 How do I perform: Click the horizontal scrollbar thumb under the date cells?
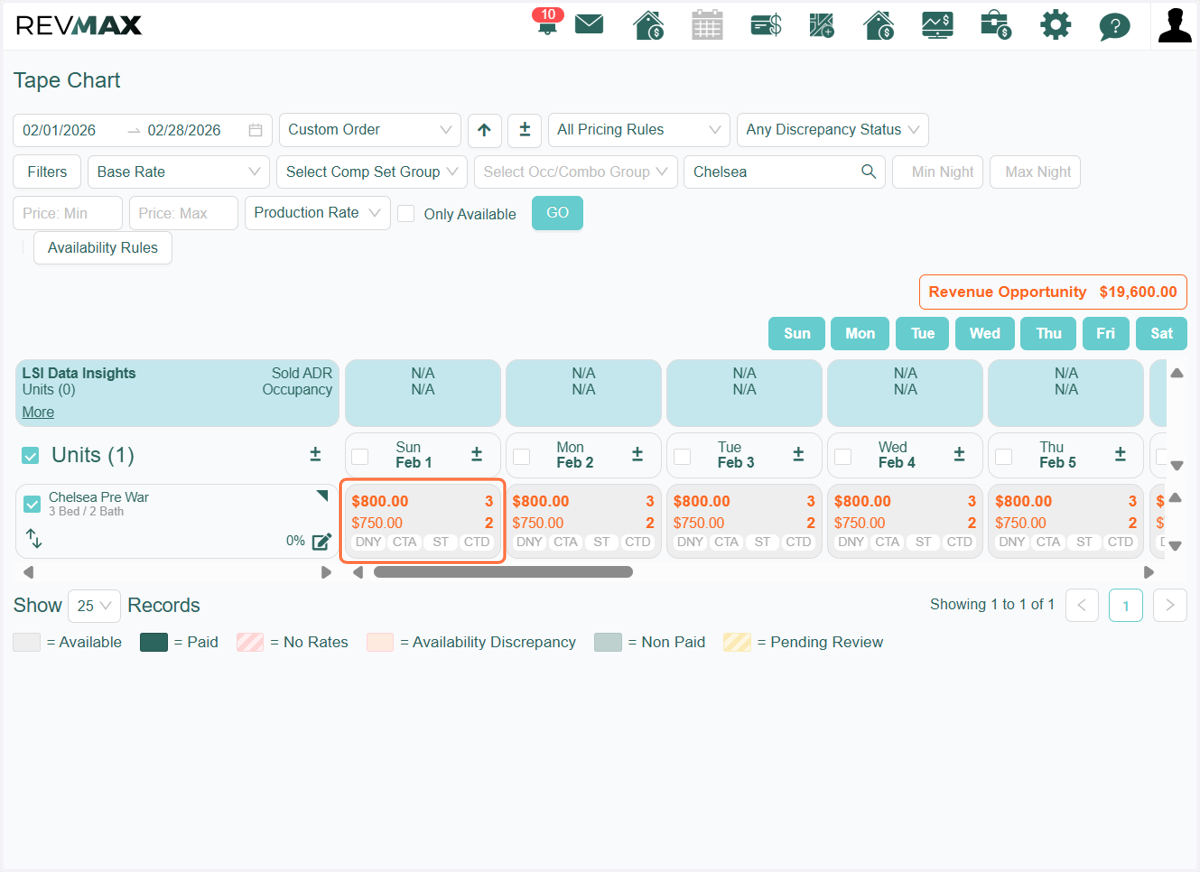point(503,573)
